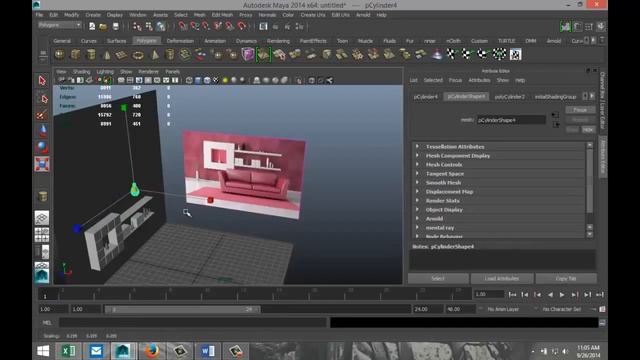Expand Tessellation Attributes section
The width and height of the screenshot is (640, 360).
pos(417,146)
